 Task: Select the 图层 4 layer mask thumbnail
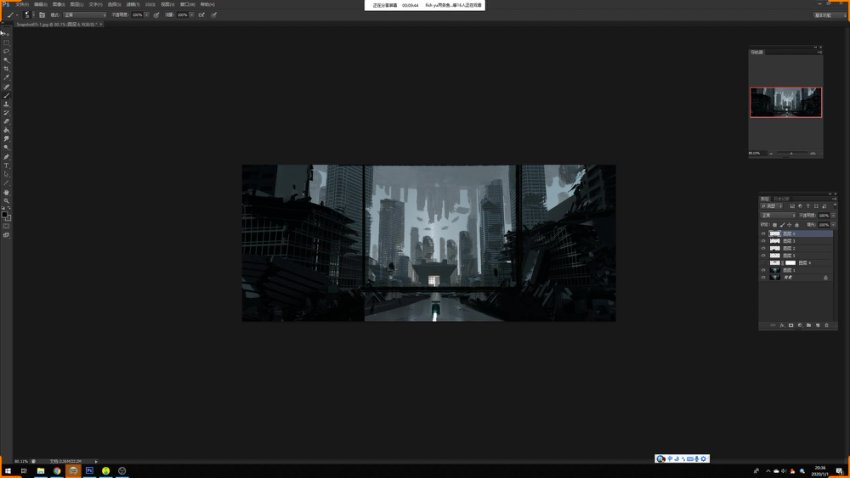click(x=790, y=263)
